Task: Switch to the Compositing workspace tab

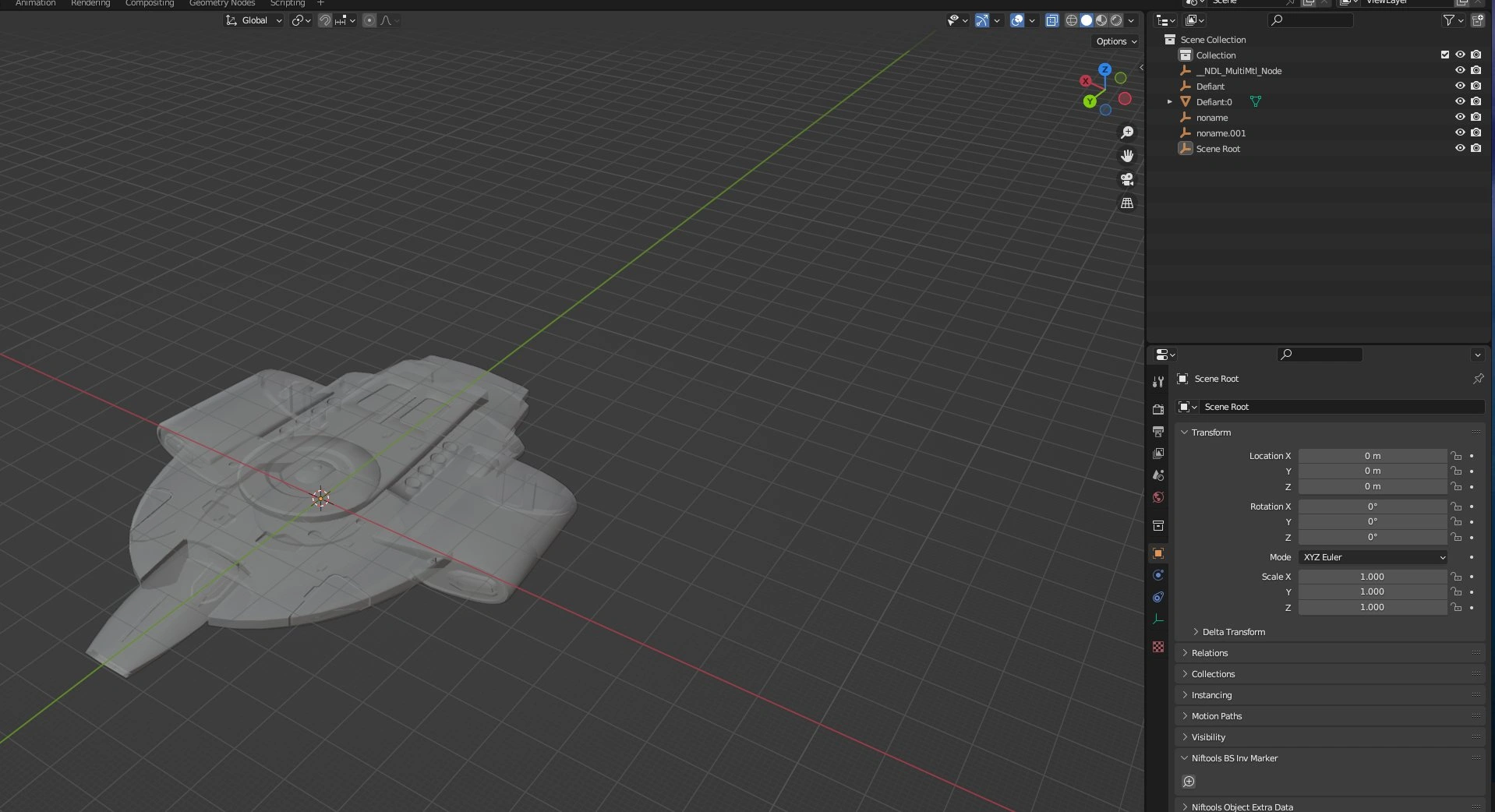Action: 150,3
